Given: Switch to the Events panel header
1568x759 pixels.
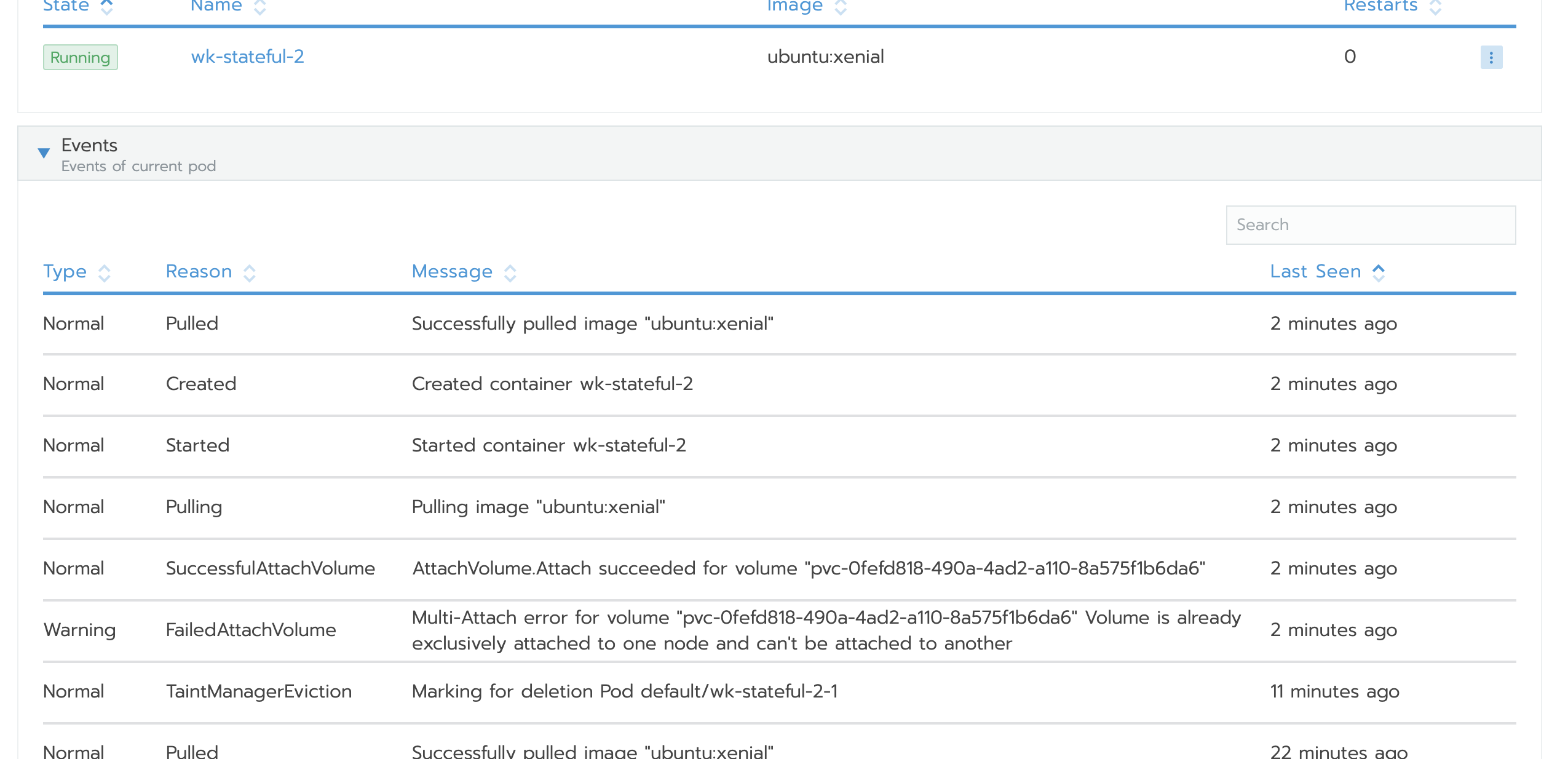Looking at the screenshot, I should pyautogui.click(x=89, y=146).
